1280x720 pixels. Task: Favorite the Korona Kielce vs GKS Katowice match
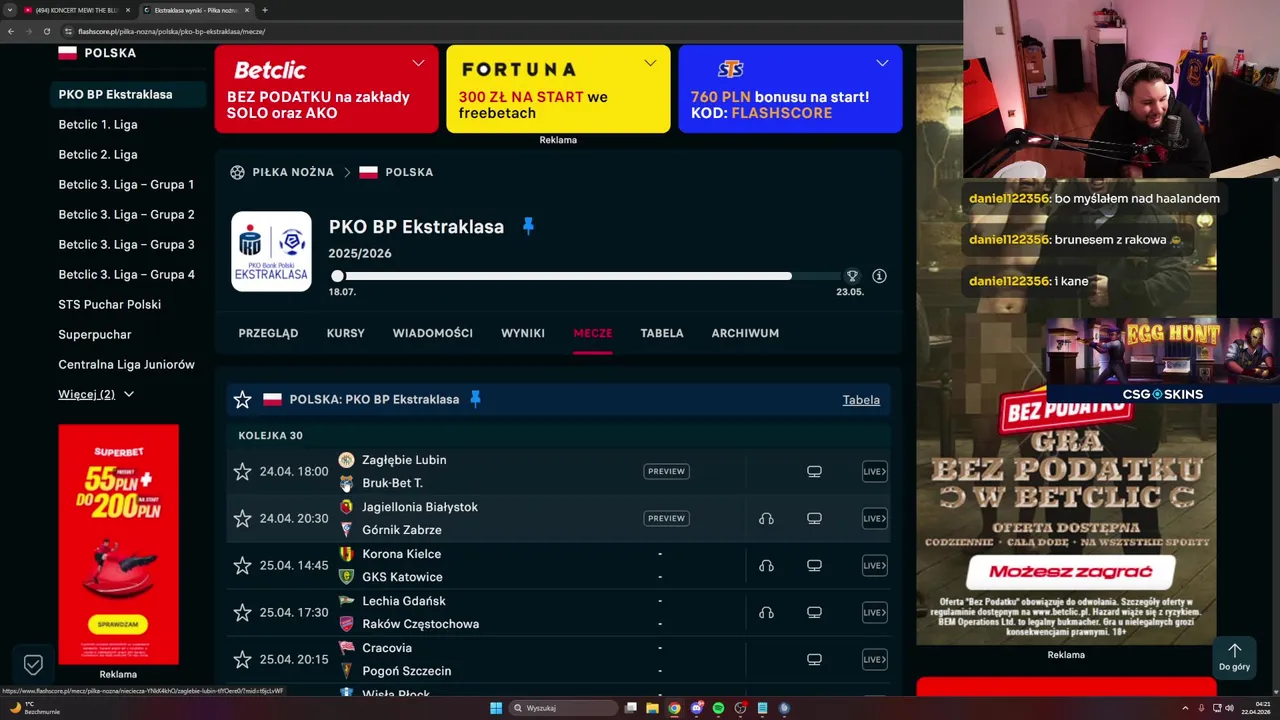tap(242, 565)
